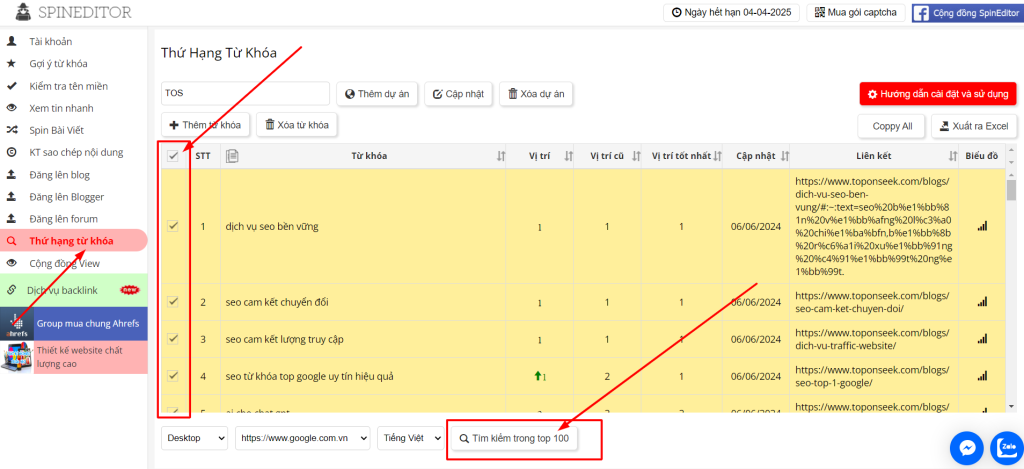Open chart icon for 'dịch vụ seo bền vững'
1024x469 pixels.
(x=982, y=226)
